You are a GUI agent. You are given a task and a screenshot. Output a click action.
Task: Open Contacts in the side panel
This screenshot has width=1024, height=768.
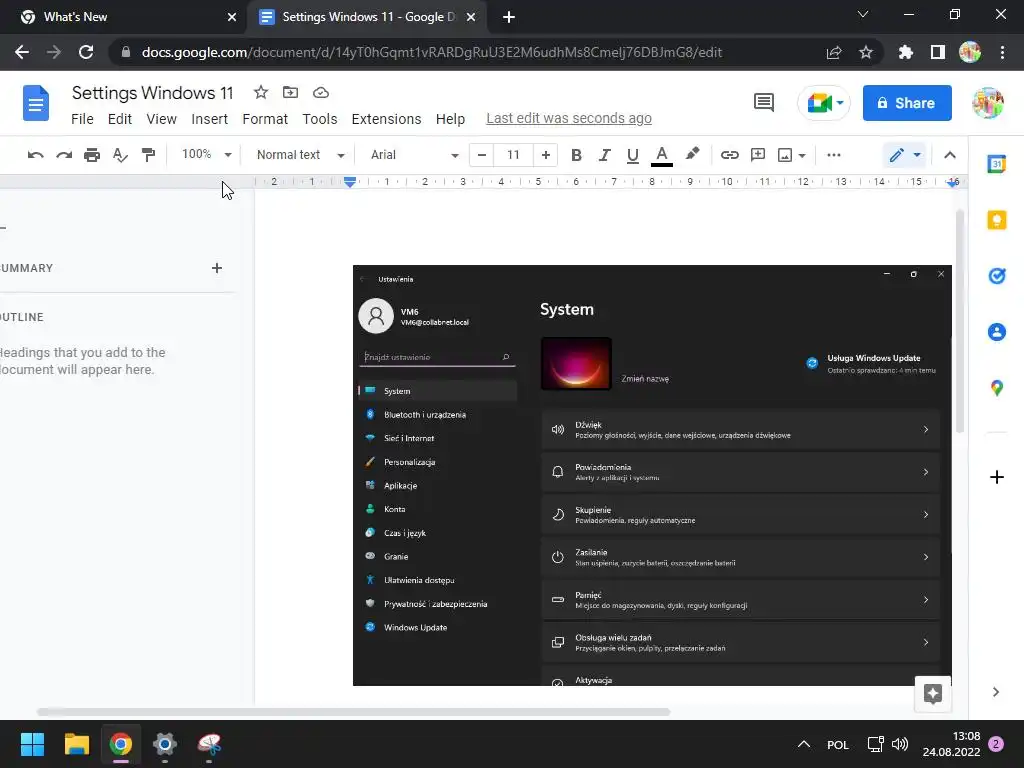997,332
